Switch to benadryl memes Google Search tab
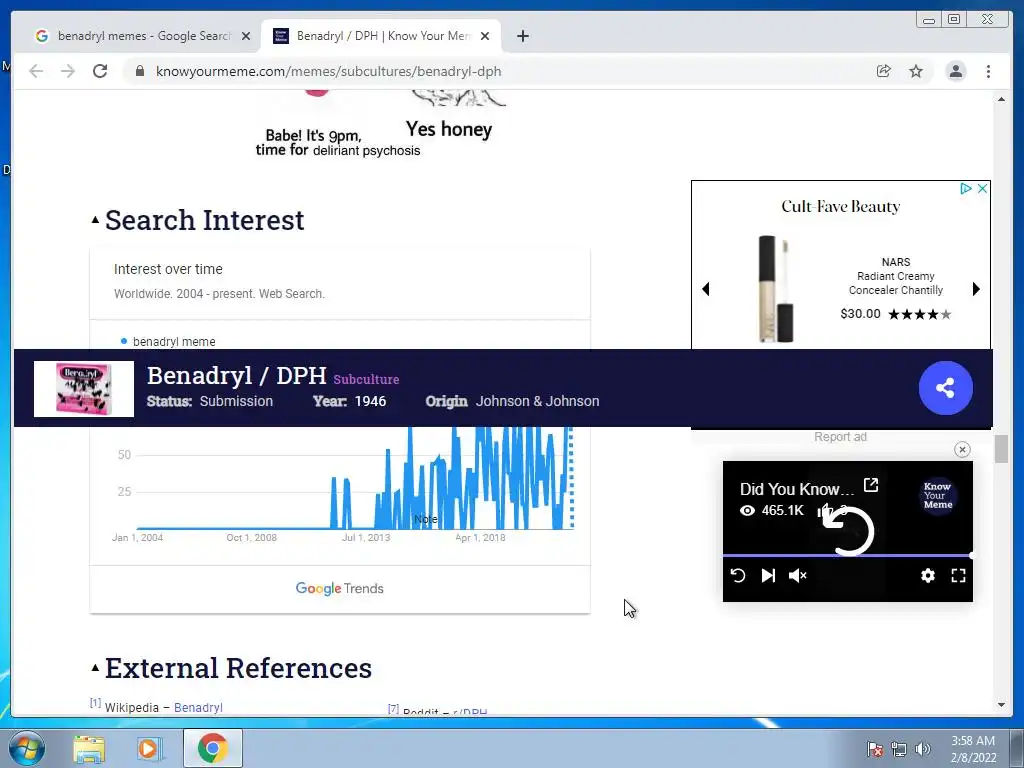The height and width of the screenshot is (768, 1024). pos(134,36)
